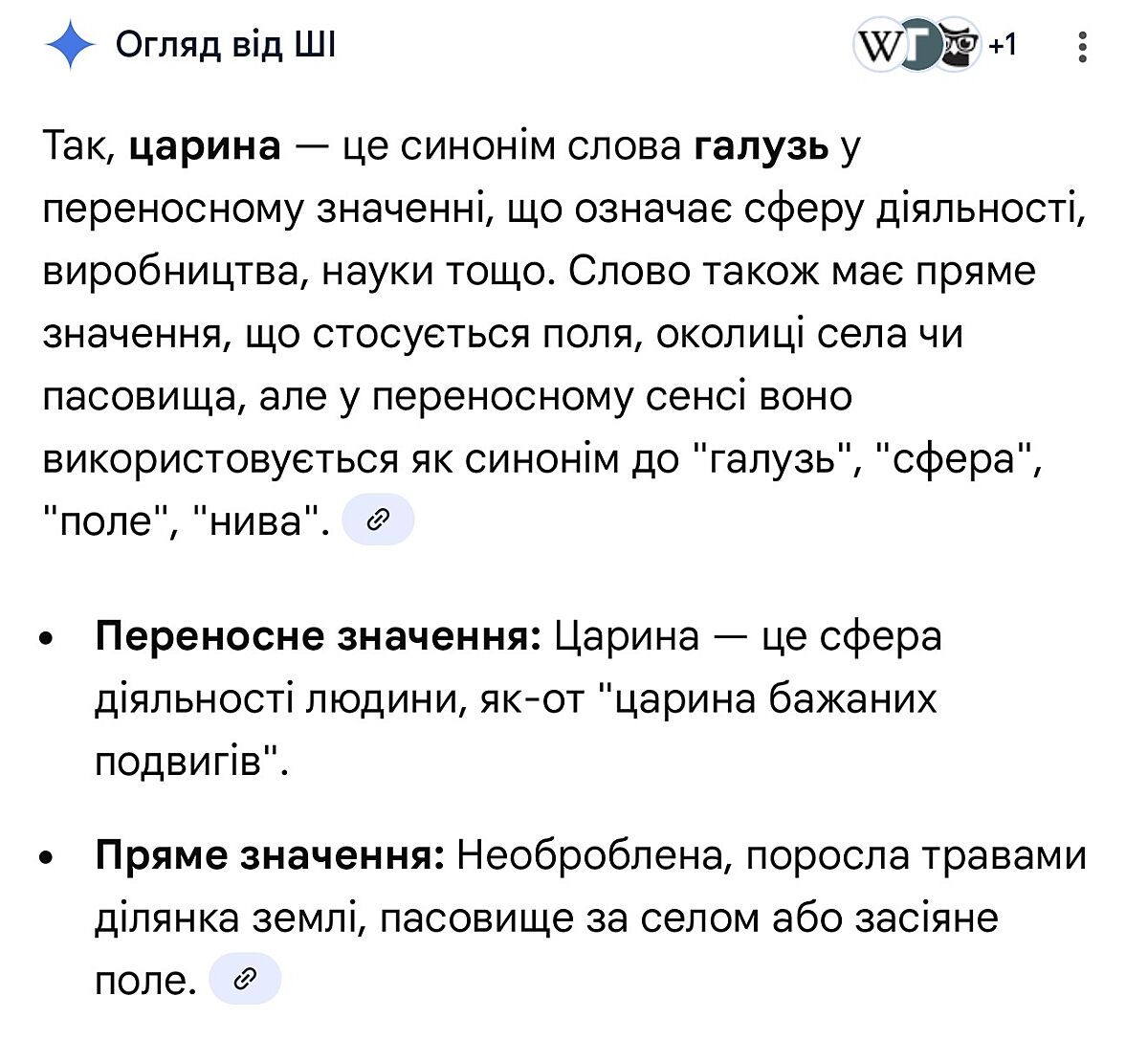
Task: Click the text "виробництва, науки тощо"
Action: [298, 272]
